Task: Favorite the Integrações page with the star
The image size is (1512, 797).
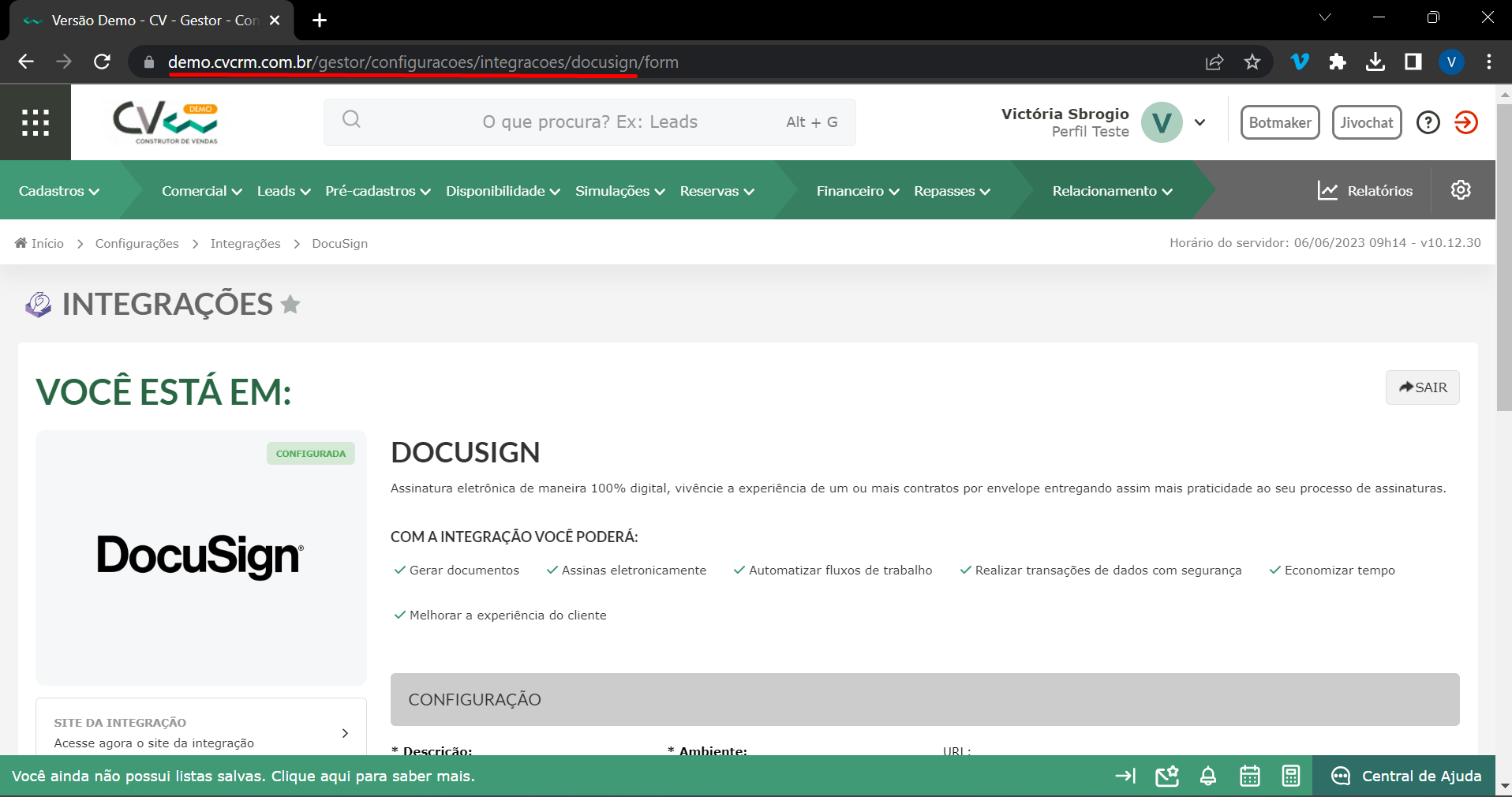Action: pos(290,304)
